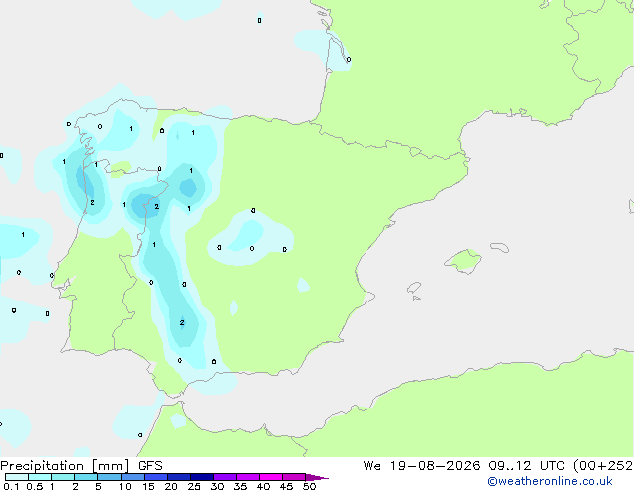This screenshot has width=634, height=490.
Task: Click the legend scale number '0.1'
Action: (11, 486)
